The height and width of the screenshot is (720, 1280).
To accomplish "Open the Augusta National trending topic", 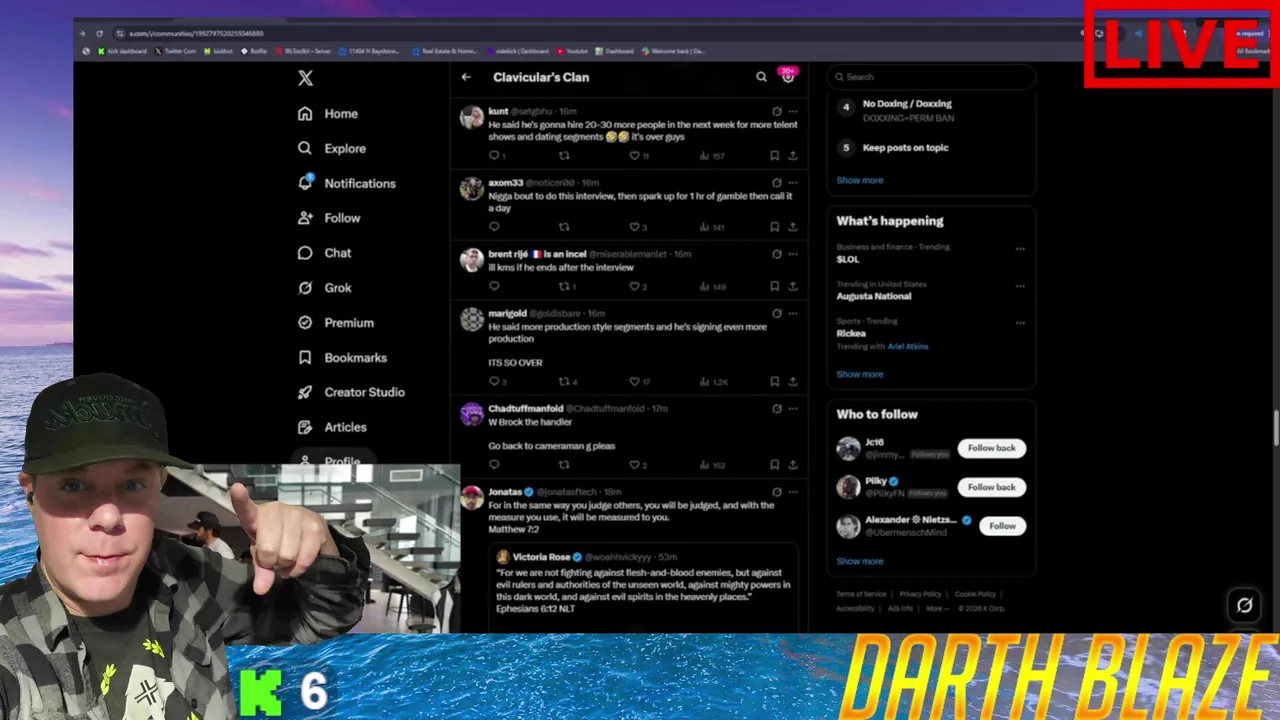I will point(874,296).
